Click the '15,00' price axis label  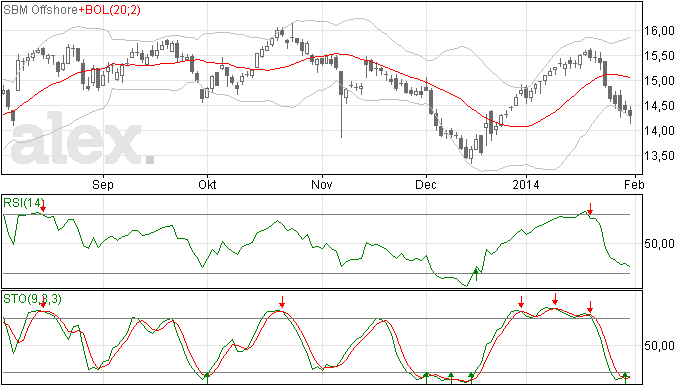[659, 81]
